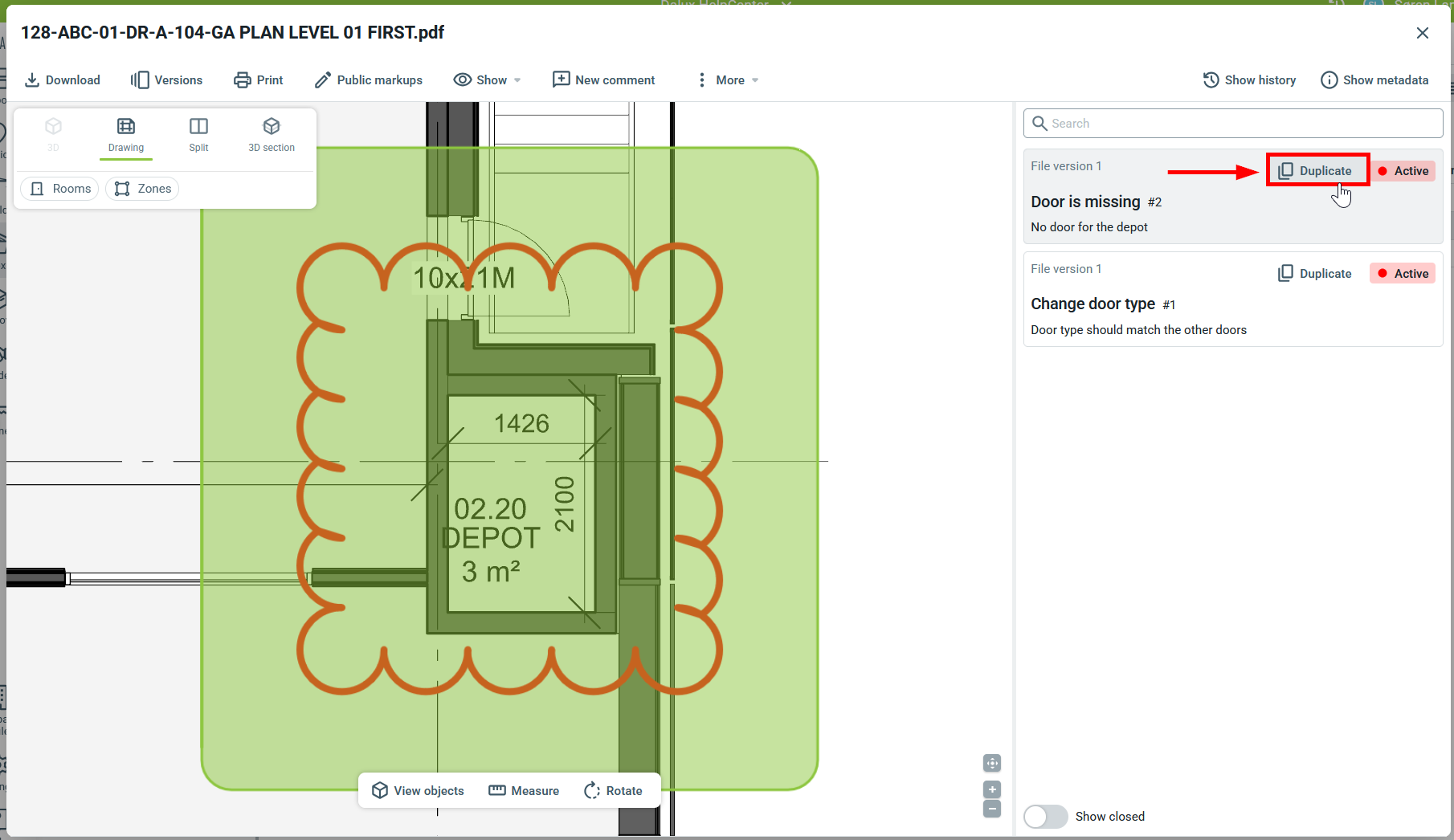Open Active status on Change door type

pos(1403,274)
